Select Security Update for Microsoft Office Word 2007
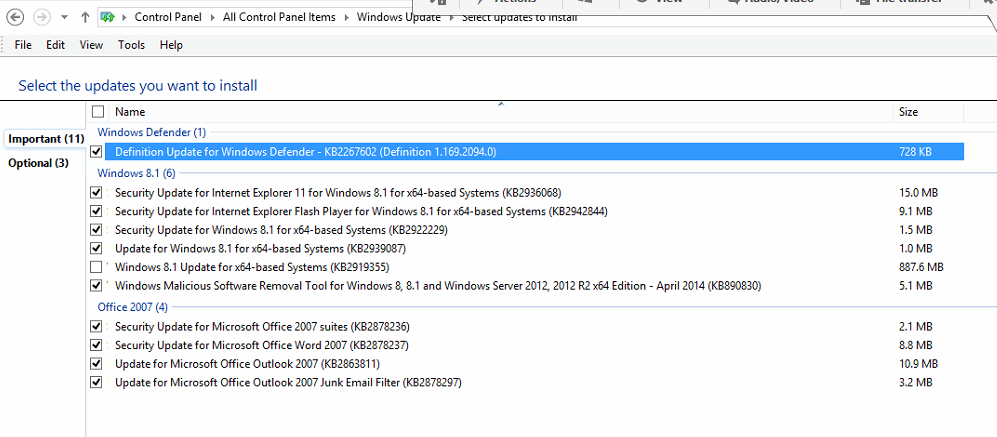 [261, 345]
